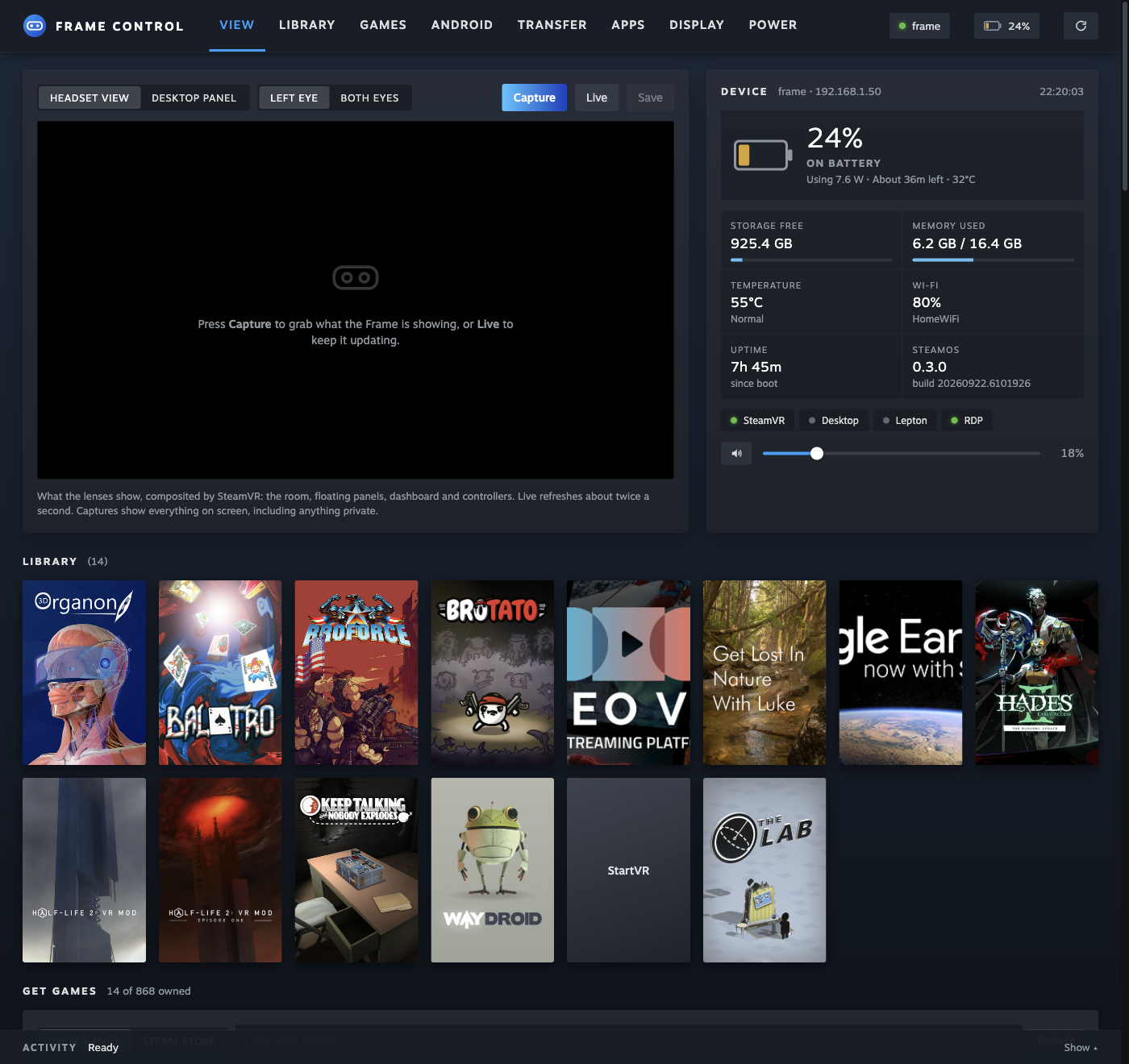Open the Balatro game tile
Viewport: 1129px width, 1064px height.
point(220,672)
